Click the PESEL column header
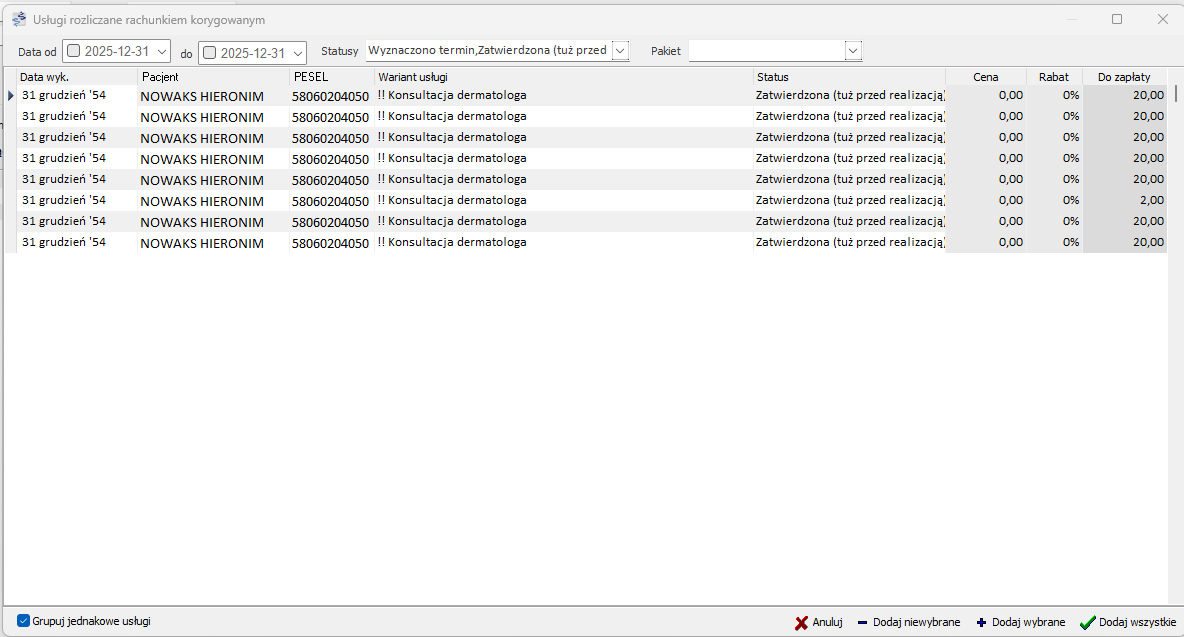1184x637 pixels. click(331, 77)
